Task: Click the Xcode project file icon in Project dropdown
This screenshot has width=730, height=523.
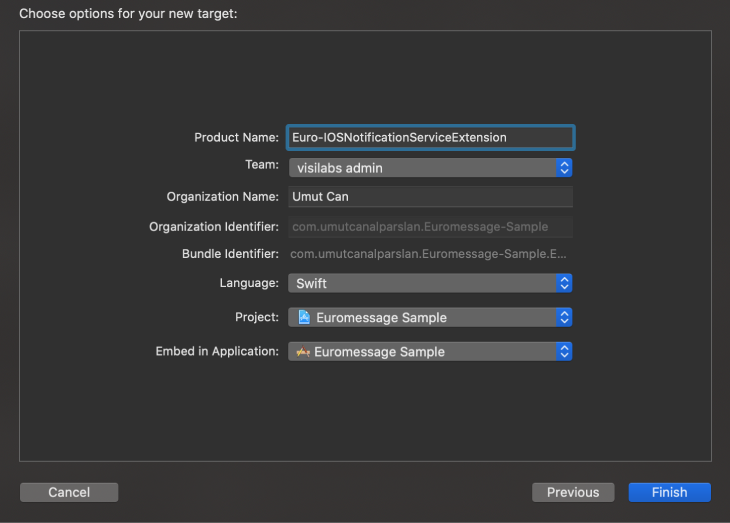Action: pos(304,317)
